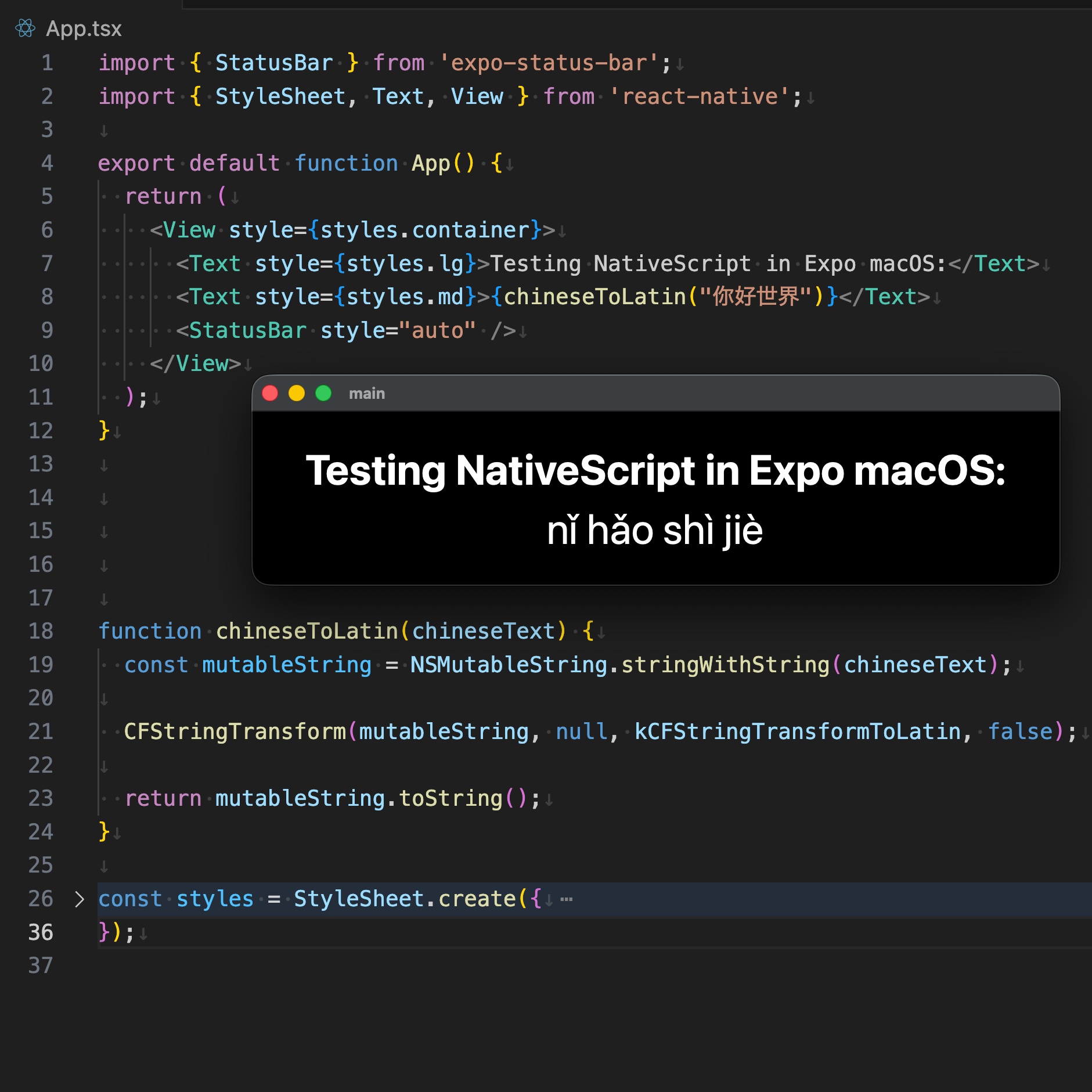This screenshot has height=1092, width=1092.
Task: Click line number 37 in the gutter
Action: tap(41, 965)
